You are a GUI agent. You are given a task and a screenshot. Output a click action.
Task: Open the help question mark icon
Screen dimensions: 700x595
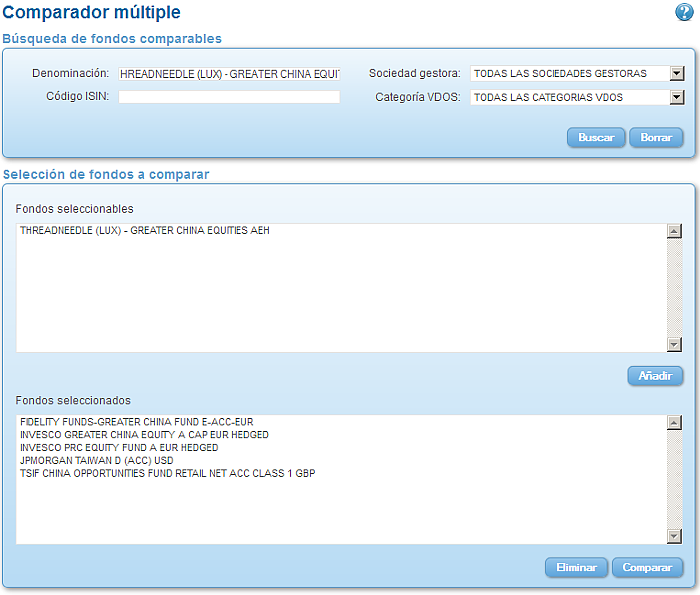pyautogui.click(x=684, y=12)
